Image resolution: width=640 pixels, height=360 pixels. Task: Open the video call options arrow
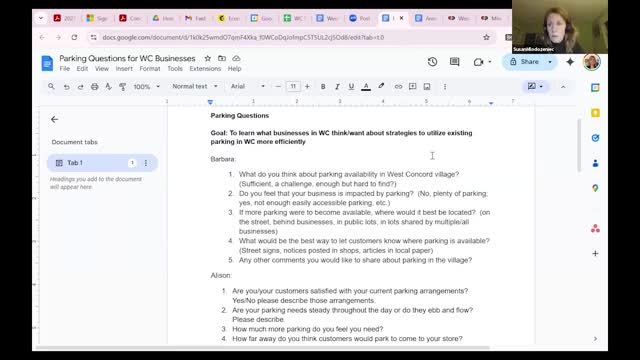490,62
